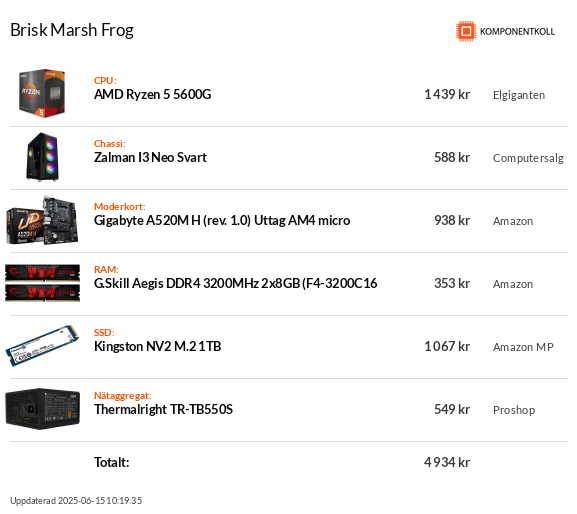Click the Brisk Marsh Frog build title
577x514 pixels.
click(72, 30)
